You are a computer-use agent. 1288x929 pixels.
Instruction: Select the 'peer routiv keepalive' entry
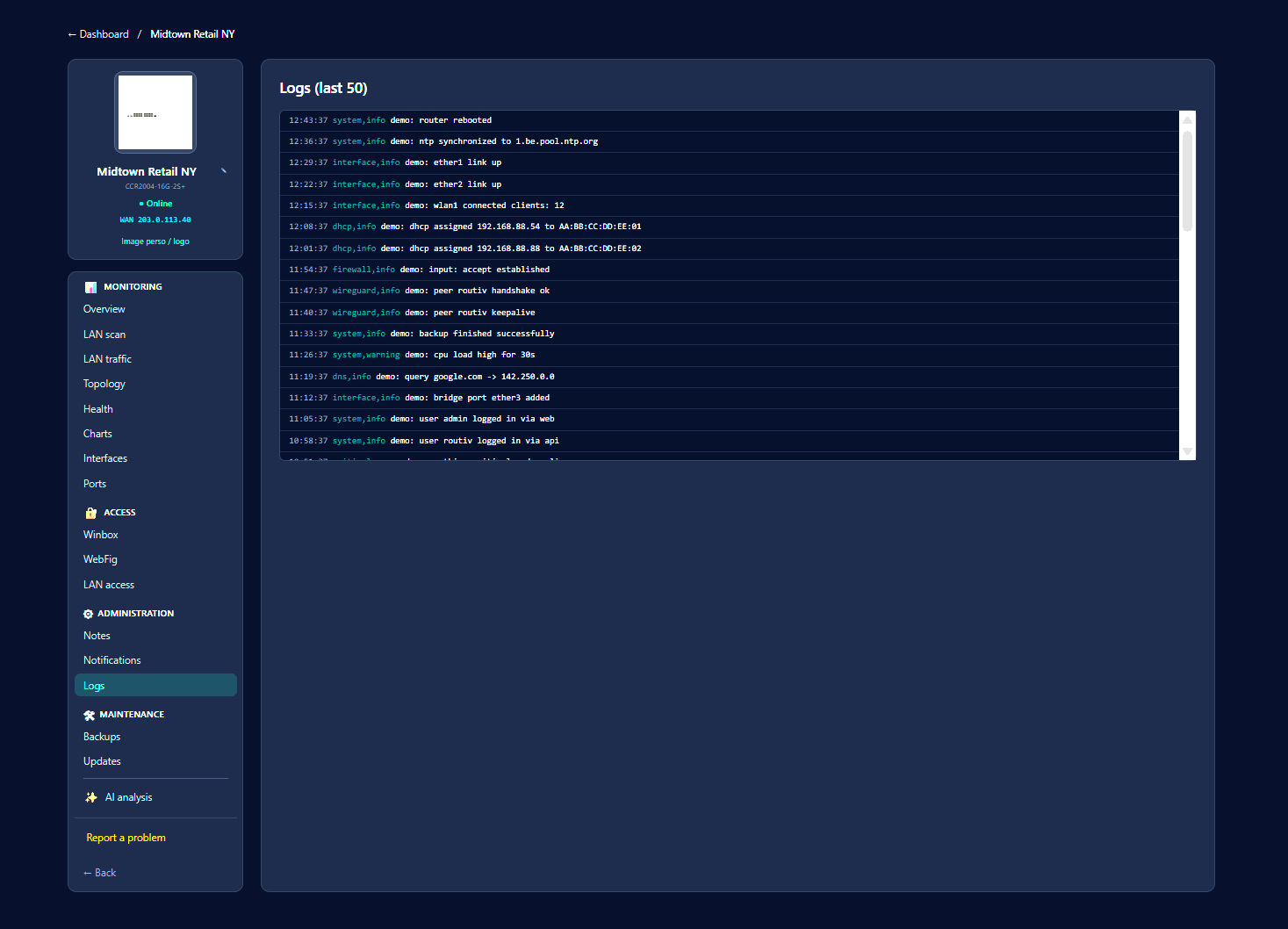(730, 313)
